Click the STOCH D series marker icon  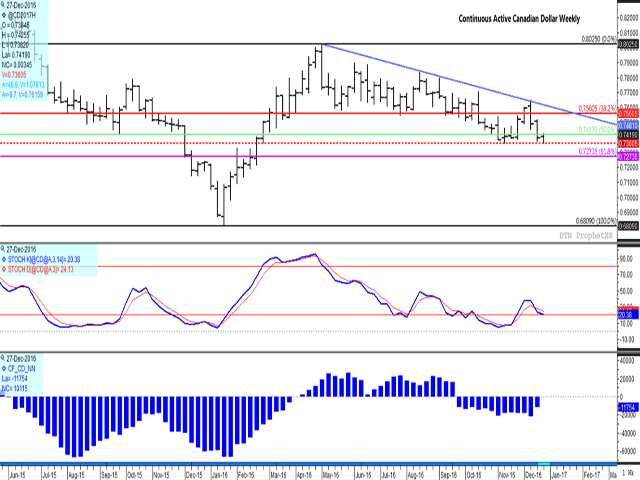point(5,267)
